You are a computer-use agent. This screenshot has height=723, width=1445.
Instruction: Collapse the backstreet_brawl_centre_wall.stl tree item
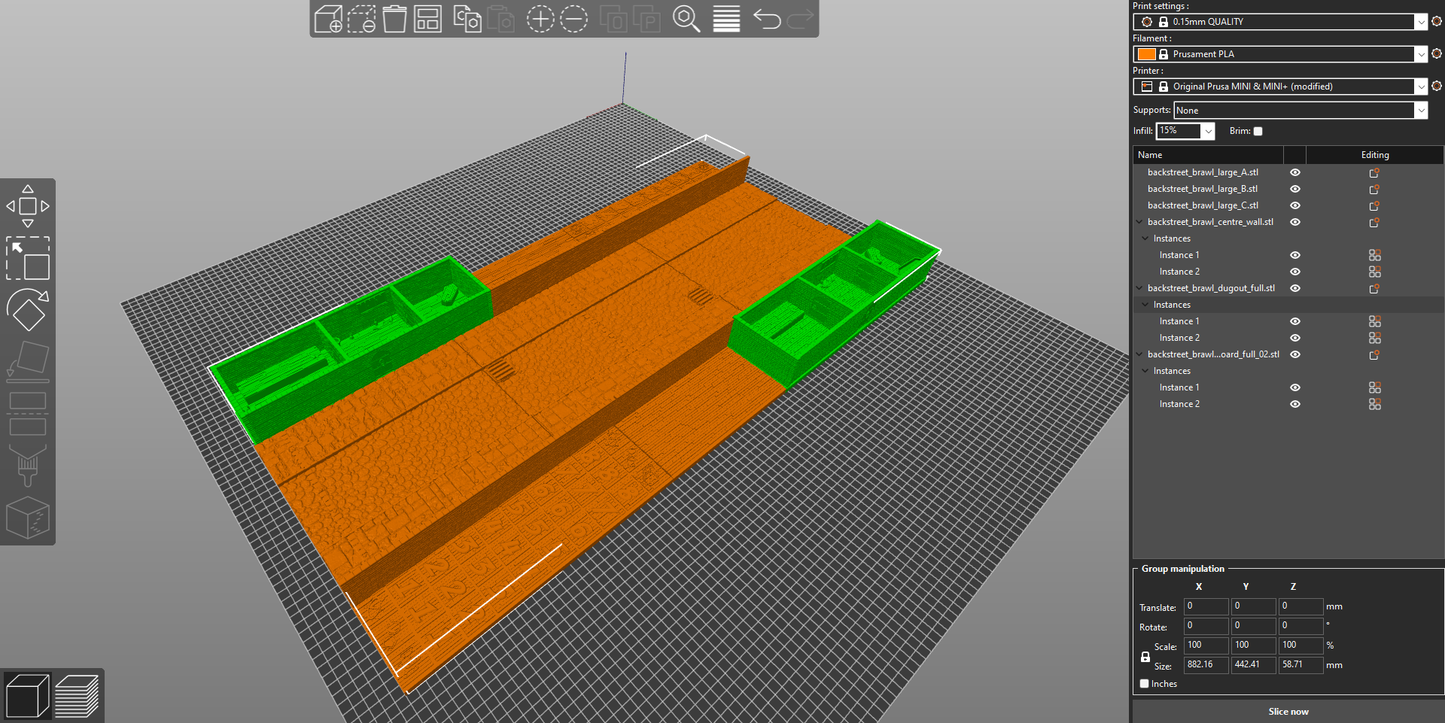pos(1140,222)
